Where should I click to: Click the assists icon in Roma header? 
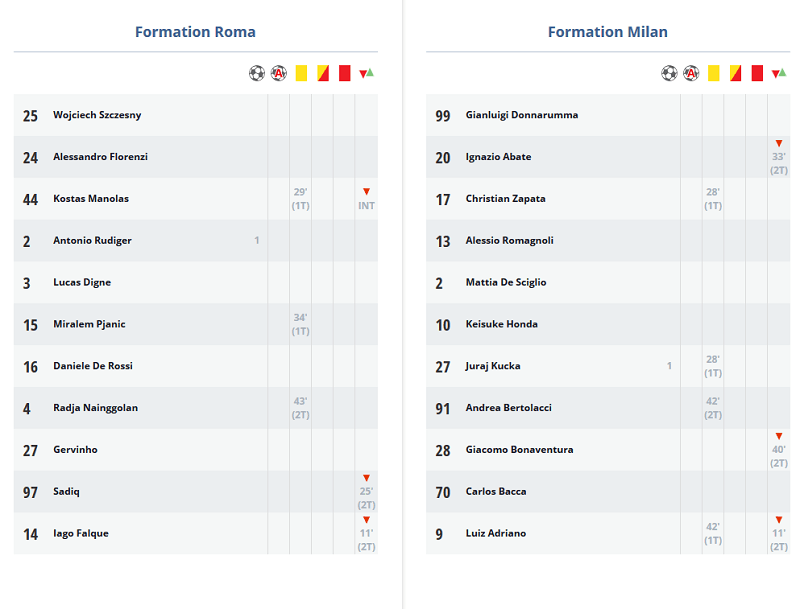279,73
